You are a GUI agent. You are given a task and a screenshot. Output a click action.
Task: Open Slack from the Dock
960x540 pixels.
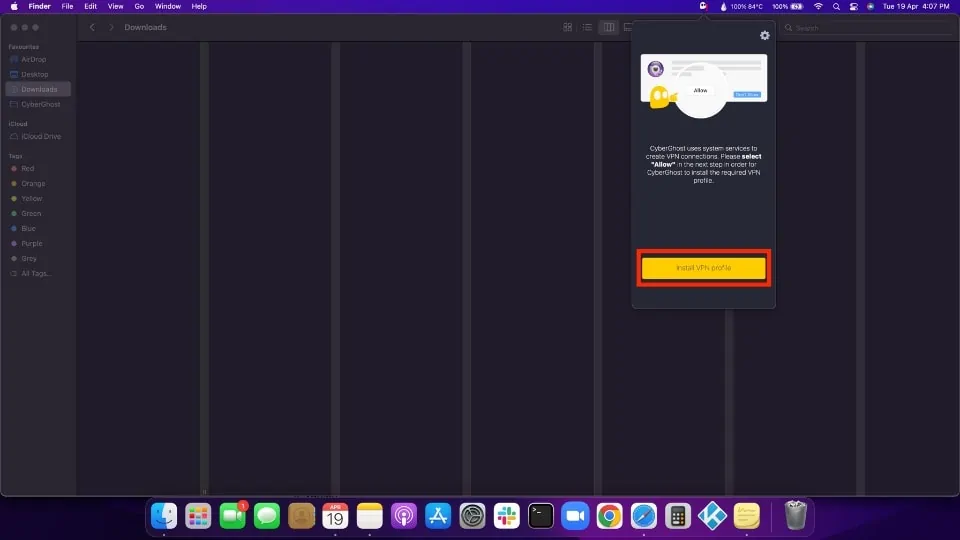click(x=507, y=516)
